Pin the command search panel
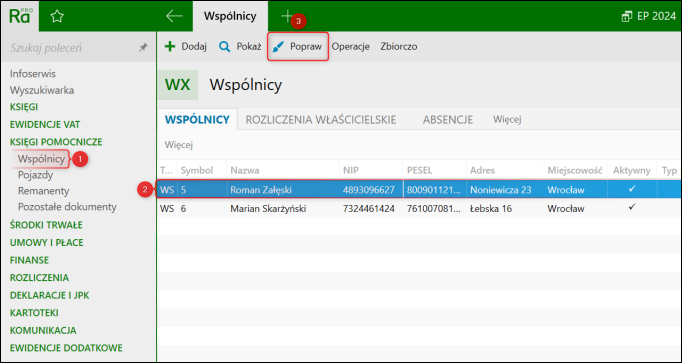 pos(143,48)
